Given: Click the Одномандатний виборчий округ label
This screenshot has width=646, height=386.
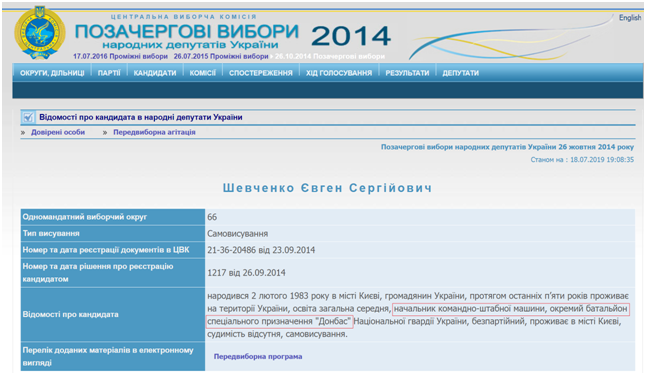Looking at the screenshot, I should pos(85,217).
